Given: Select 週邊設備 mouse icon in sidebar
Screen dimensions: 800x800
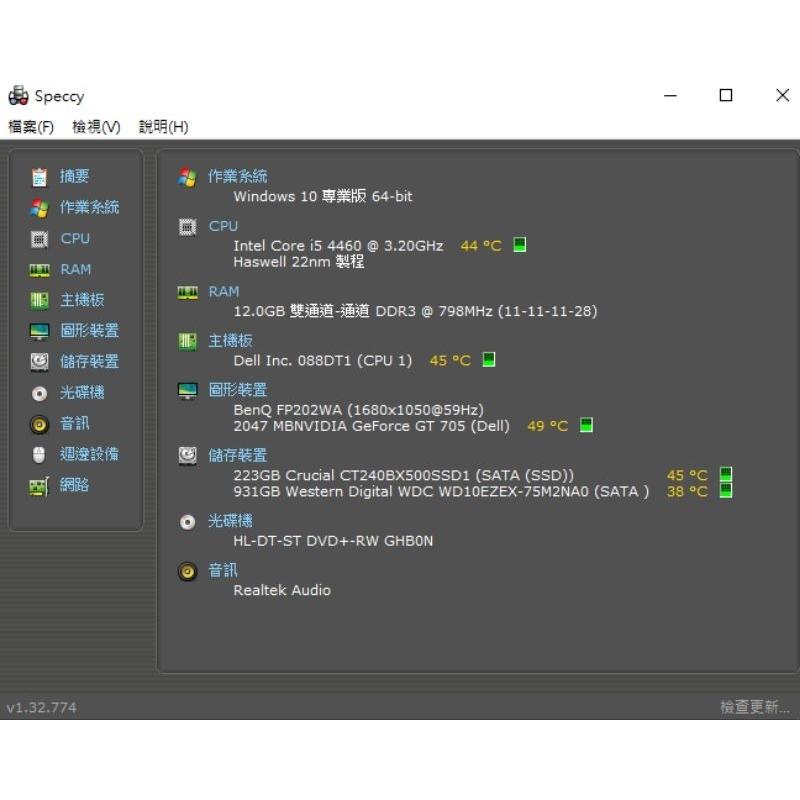Looking at the screenshot, I should tap(39, 455).
